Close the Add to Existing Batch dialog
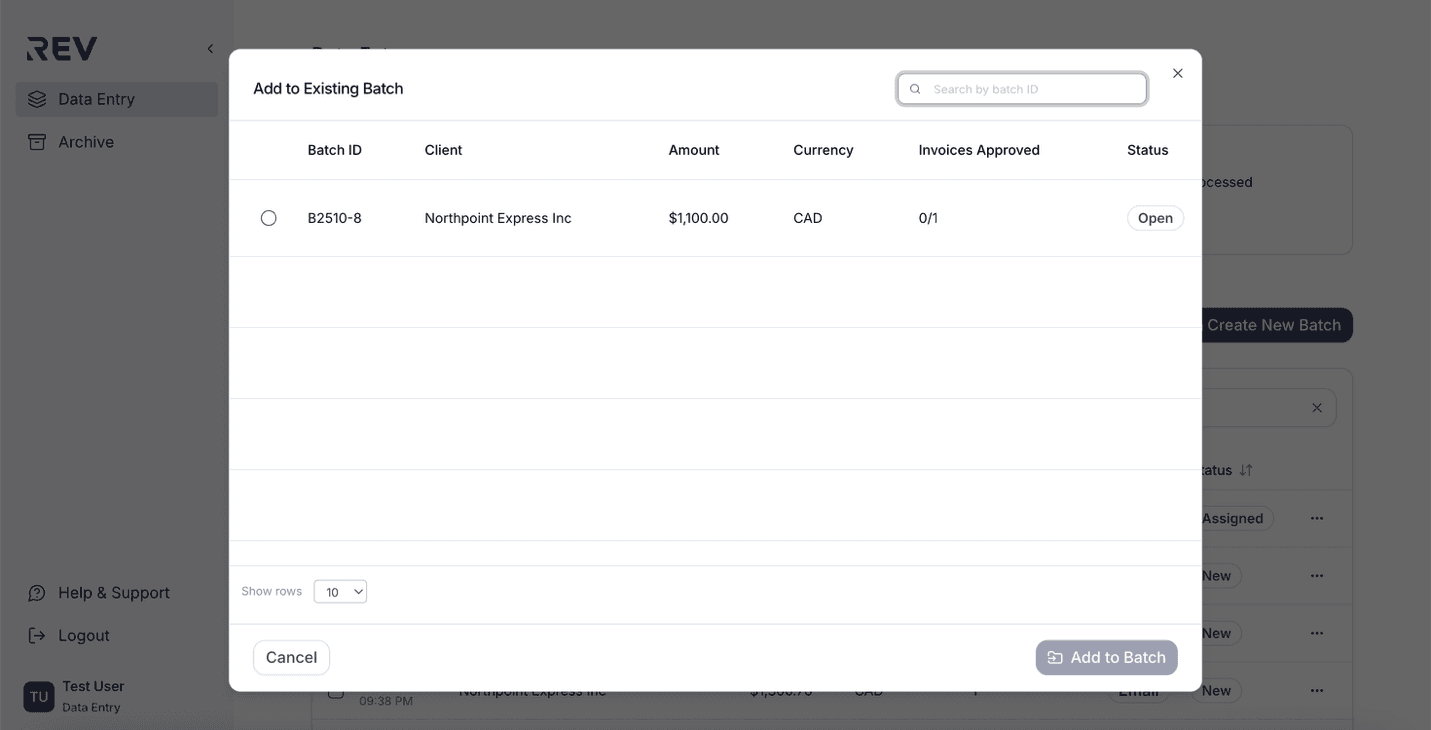 (1177, 72)
